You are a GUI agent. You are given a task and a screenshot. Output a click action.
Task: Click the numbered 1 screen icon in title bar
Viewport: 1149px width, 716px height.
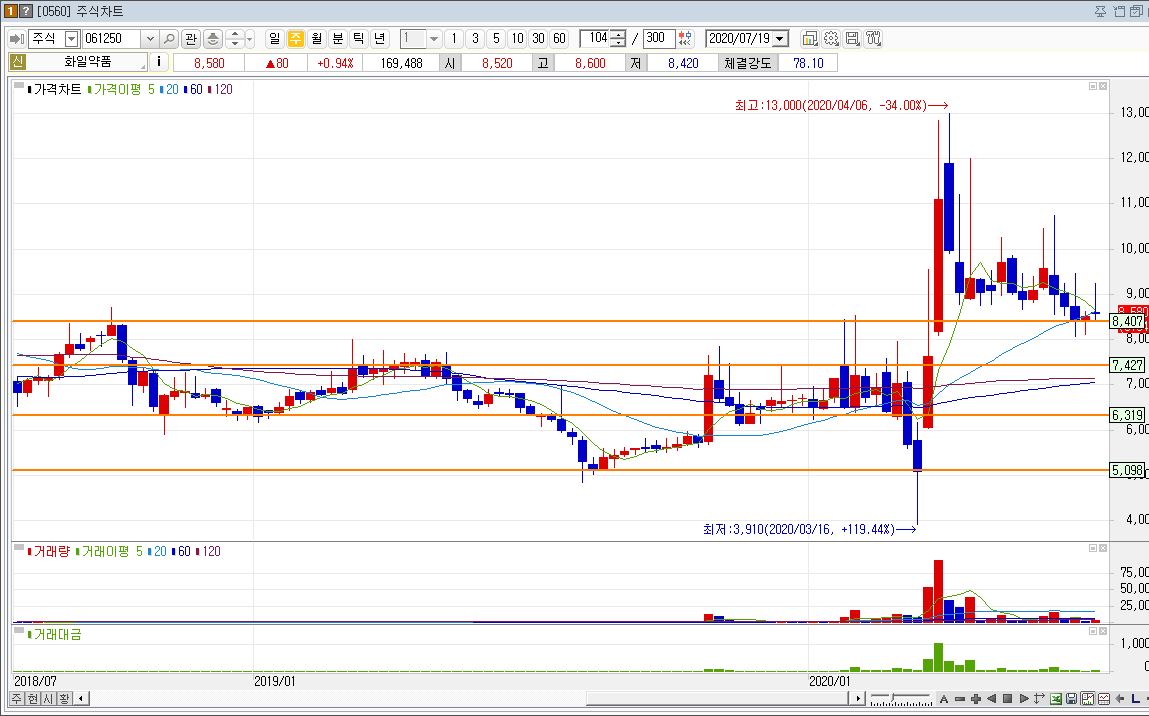click(10, 11)
